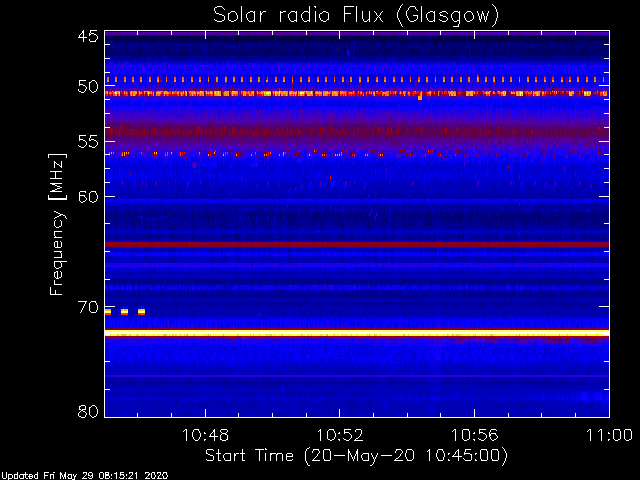Click the '80' frequency tick label
This screenshot has width=640, height=480.
pyautogui.click(x=88, y=411)
